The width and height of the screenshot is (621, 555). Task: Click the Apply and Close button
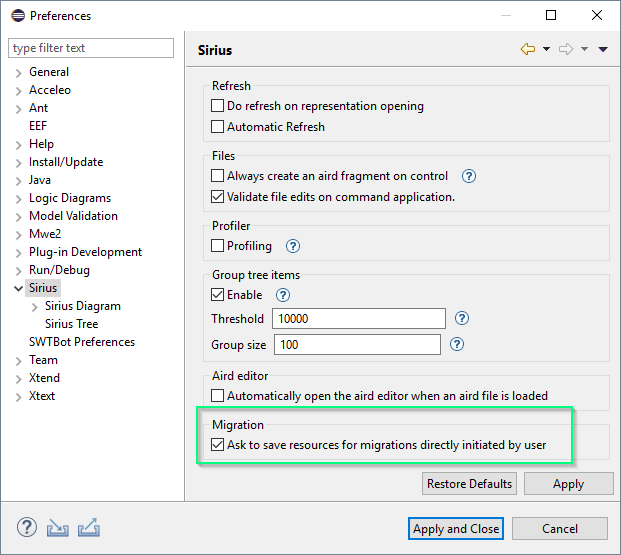tap(456, 528)
